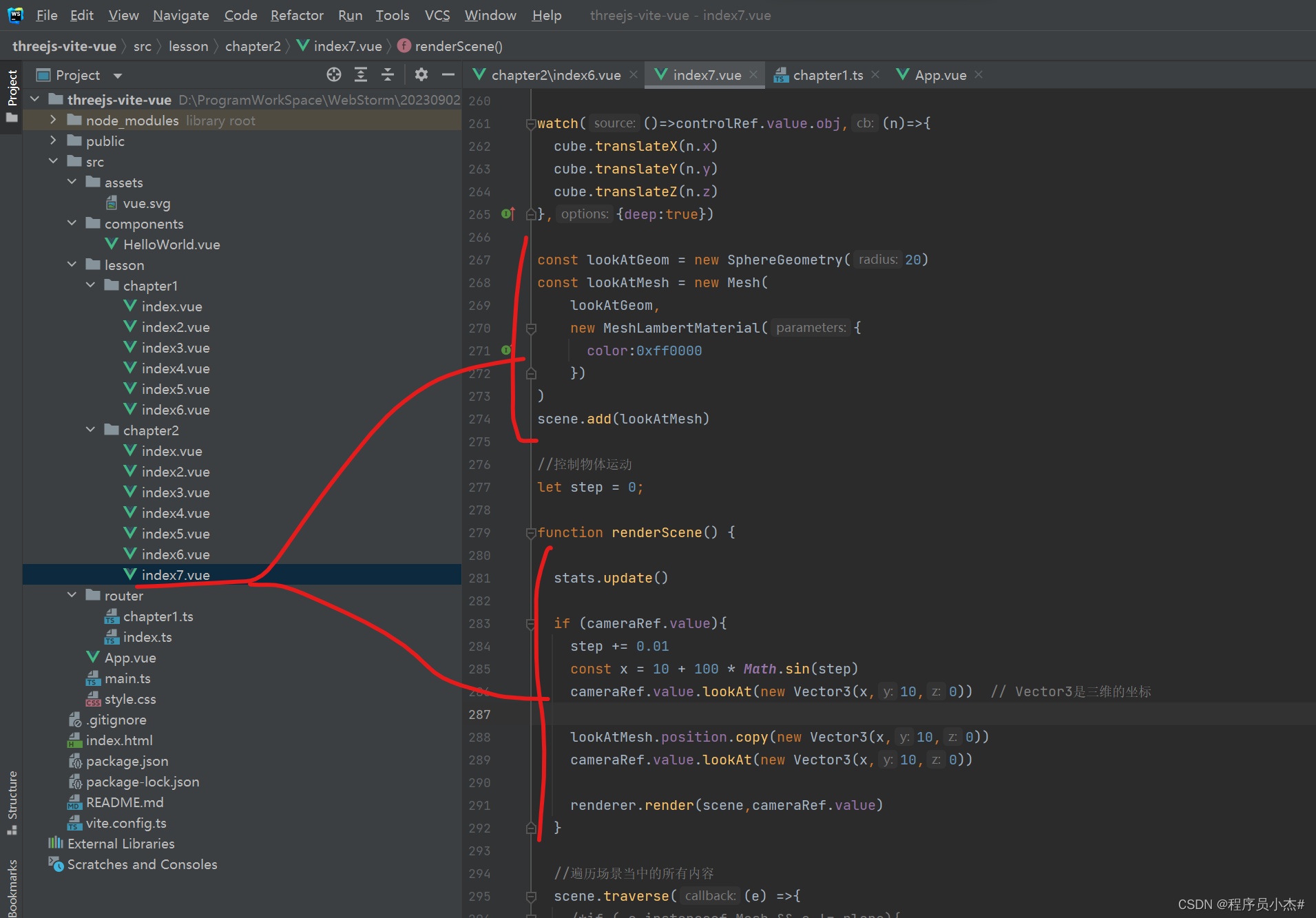Image resolution: width=1316 pixels, height=918 pixels.
Task: Open the Refactor menu
Action: pos(297,15)
